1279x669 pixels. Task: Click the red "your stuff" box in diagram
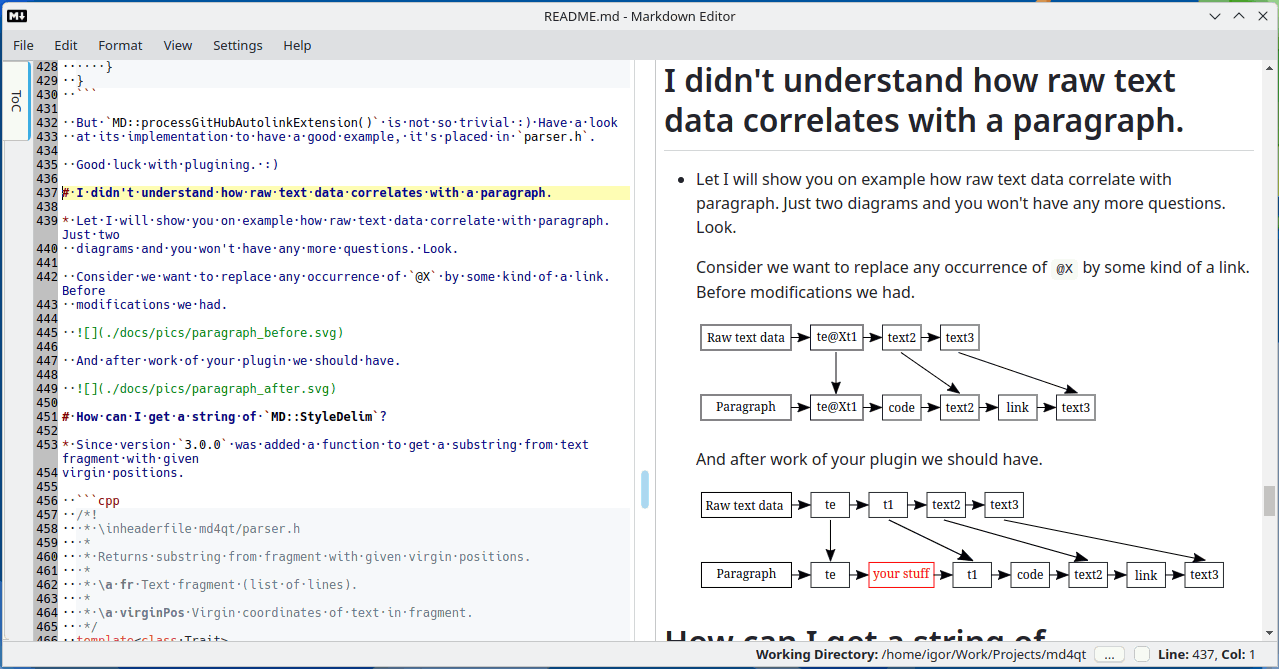tap(901, 574)
